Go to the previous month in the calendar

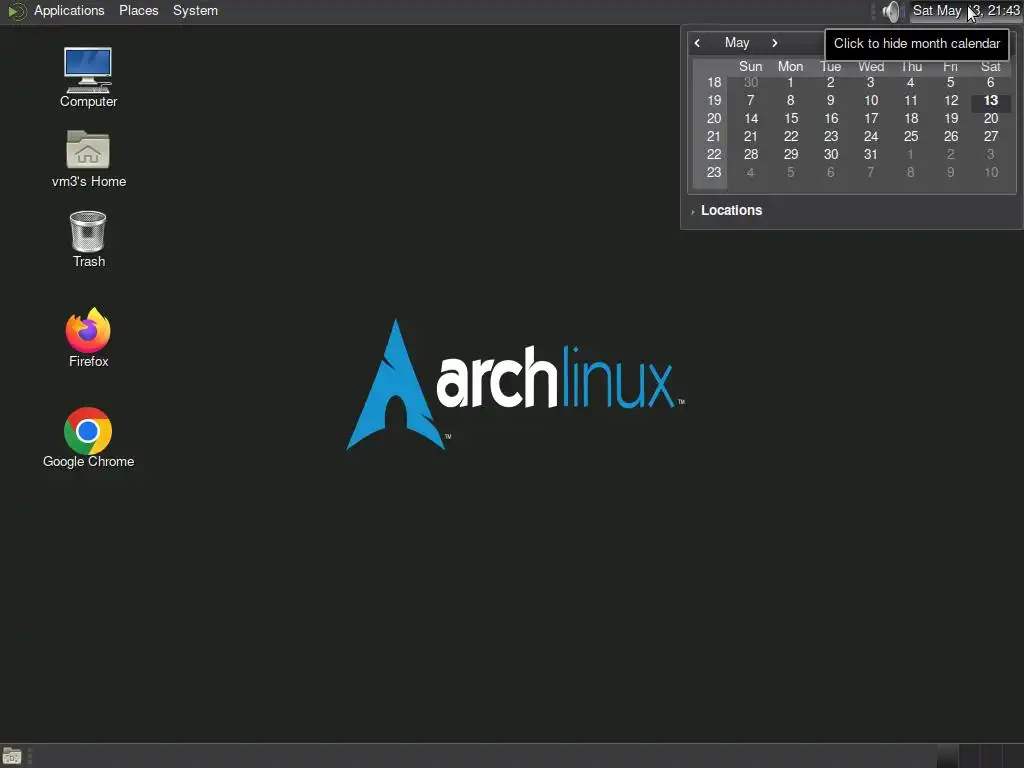coord(697,43)
